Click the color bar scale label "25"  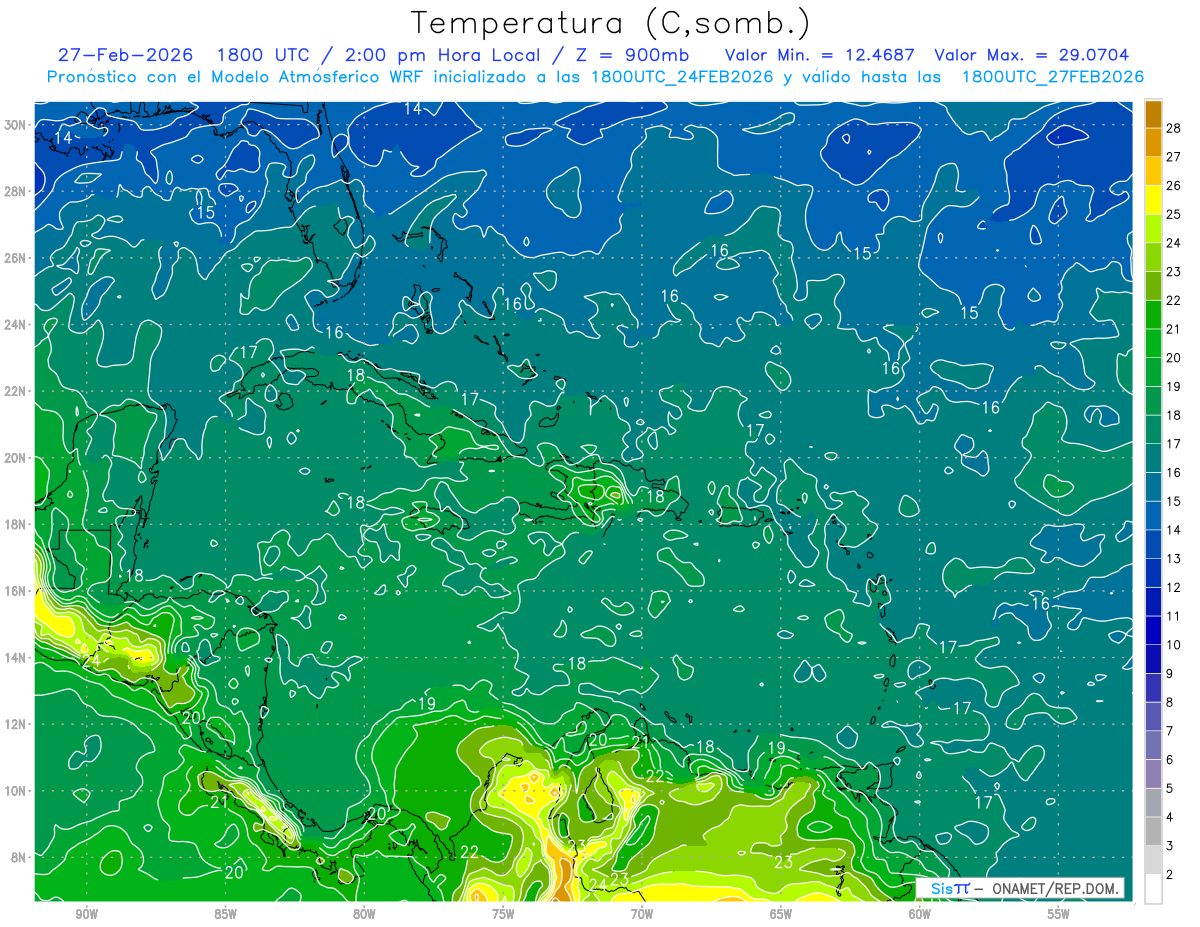point(1174,214)
